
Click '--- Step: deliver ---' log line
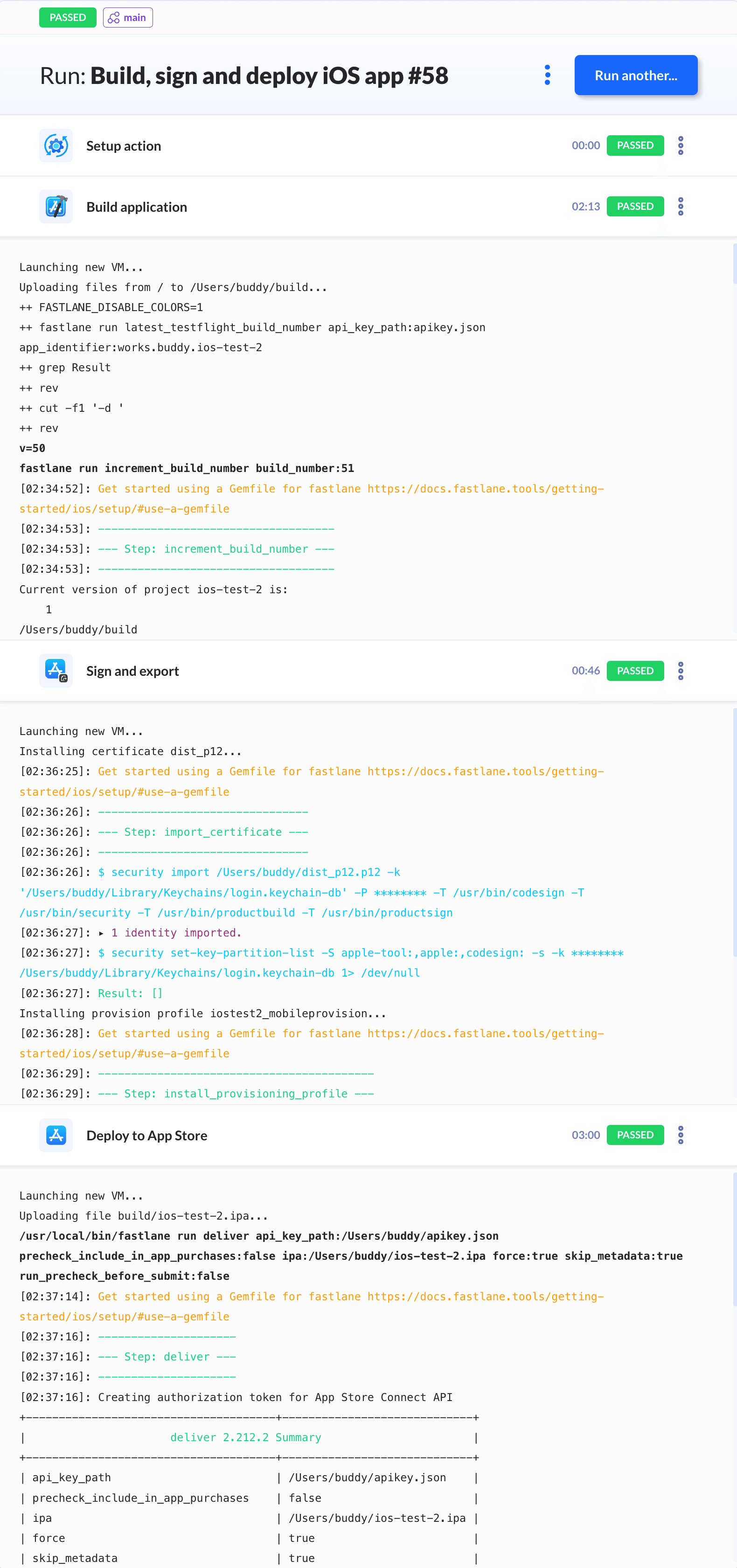click(x=167, y=1357)
